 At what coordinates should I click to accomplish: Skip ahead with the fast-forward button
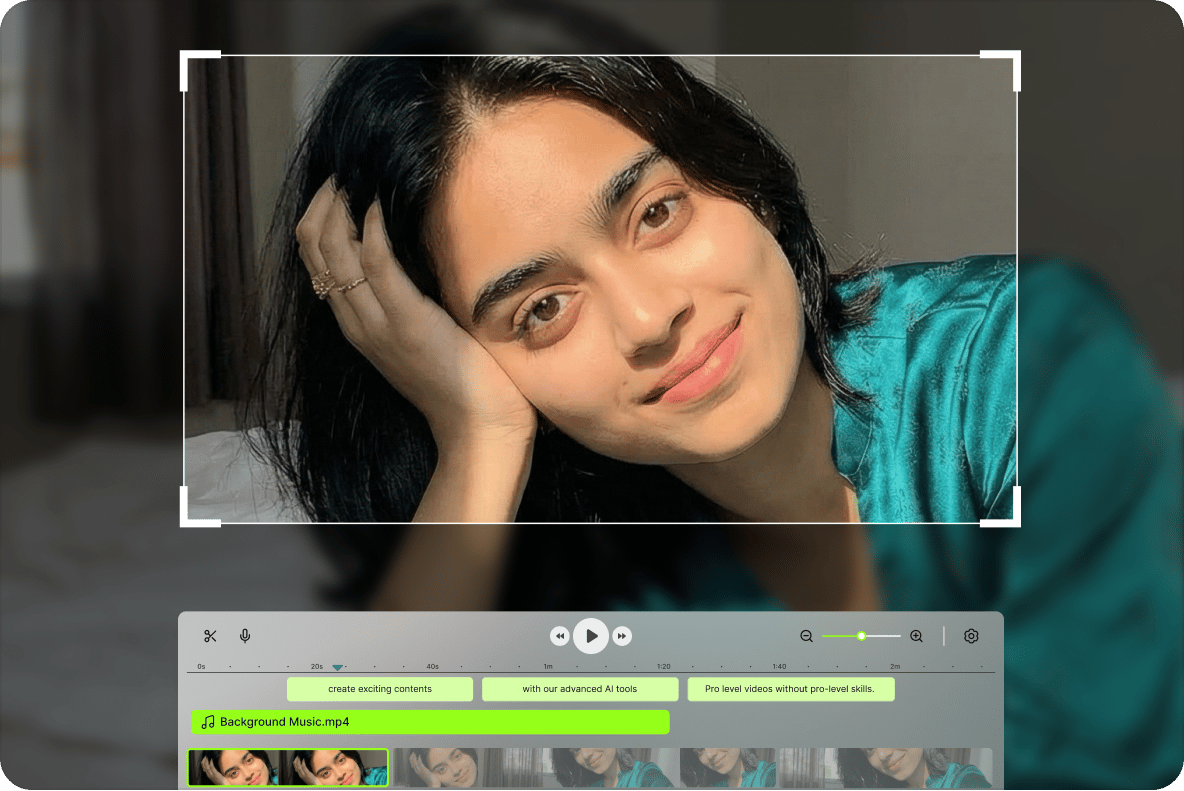[622, 636]
